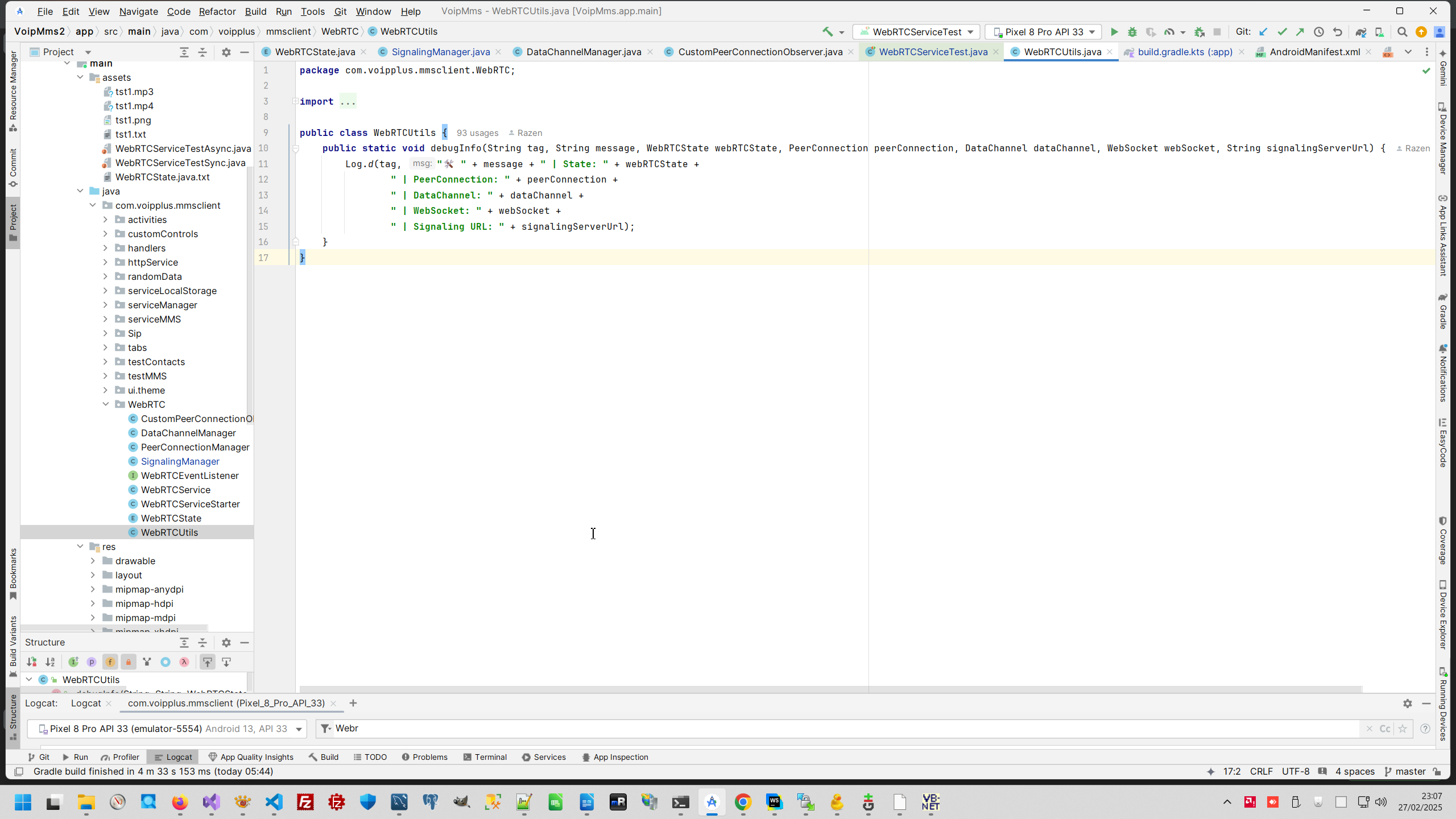Click Git update project blue arrow
The image size is (1456, 819).
(1263, 32)
